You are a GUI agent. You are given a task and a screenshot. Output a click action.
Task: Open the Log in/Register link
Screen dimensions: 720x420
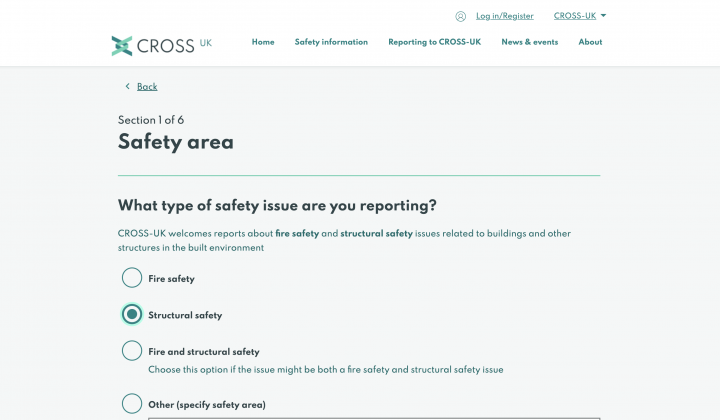click(x=505, y=16)
